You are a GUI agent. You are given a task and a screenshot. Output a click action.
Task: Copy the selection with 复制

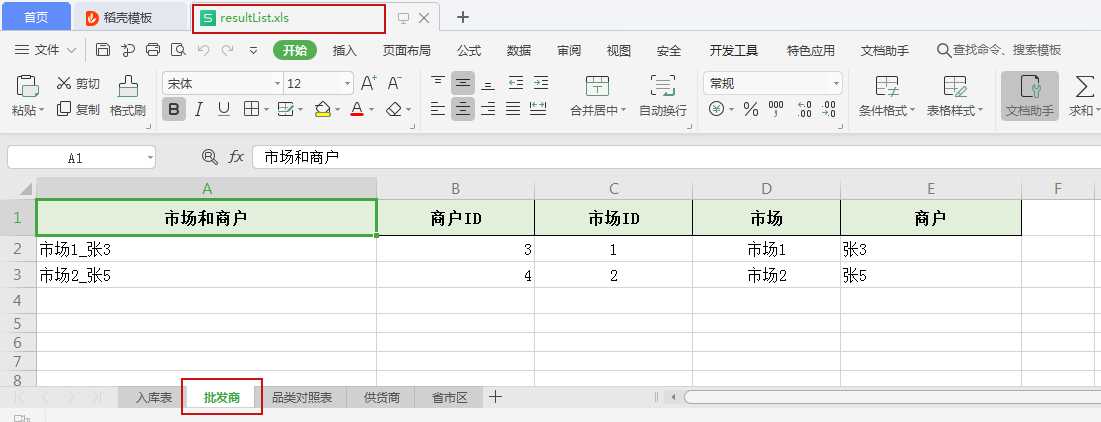pos(78,109)
